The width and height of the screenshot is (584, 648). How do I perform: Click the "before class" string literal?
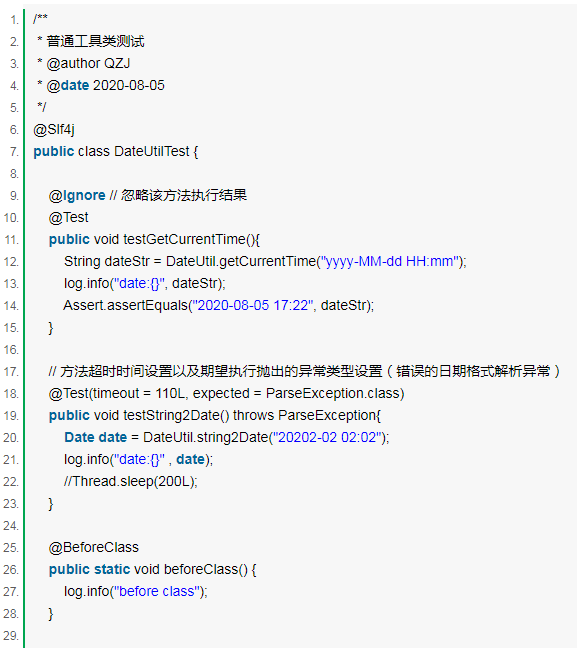[x=157, y=591]
